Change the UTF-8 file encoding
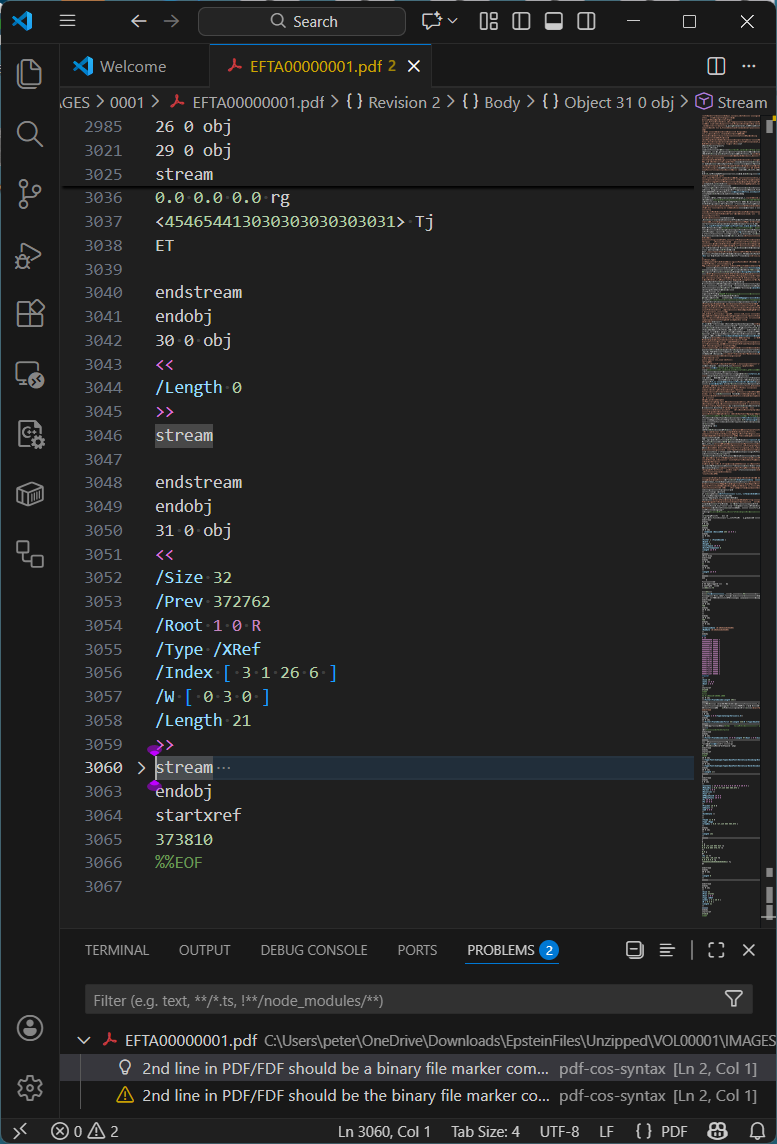 559,1132
